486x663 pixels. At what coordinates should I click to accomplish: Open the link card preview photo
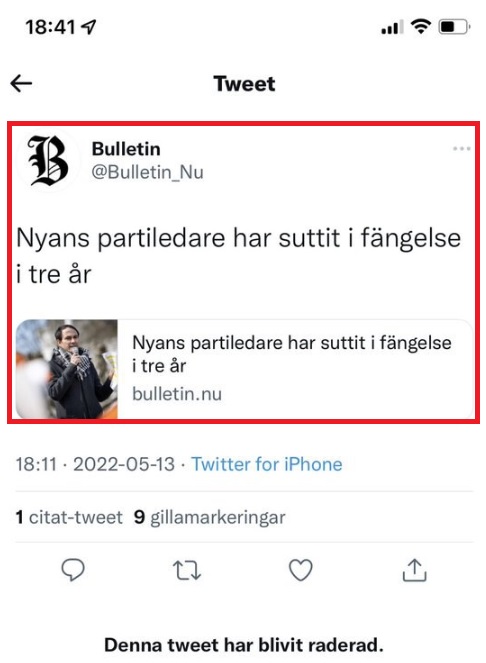pos(67,369)
